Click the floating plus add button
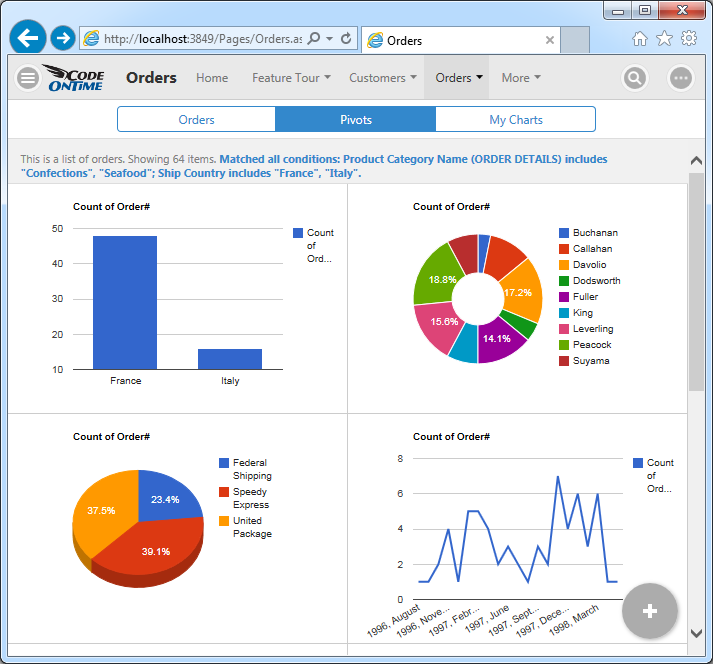 [x=650, y=610]
